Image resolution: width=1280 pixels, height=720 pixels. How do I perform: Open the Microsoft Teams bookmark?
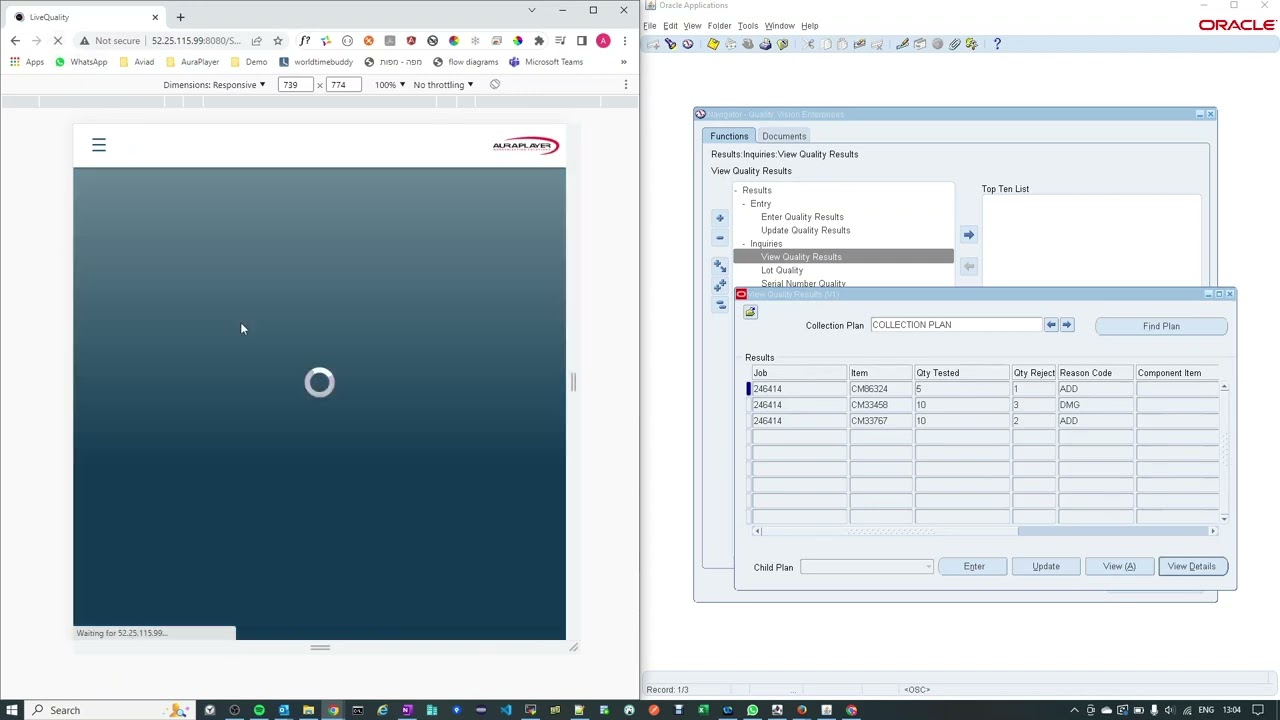coord(546,62)
